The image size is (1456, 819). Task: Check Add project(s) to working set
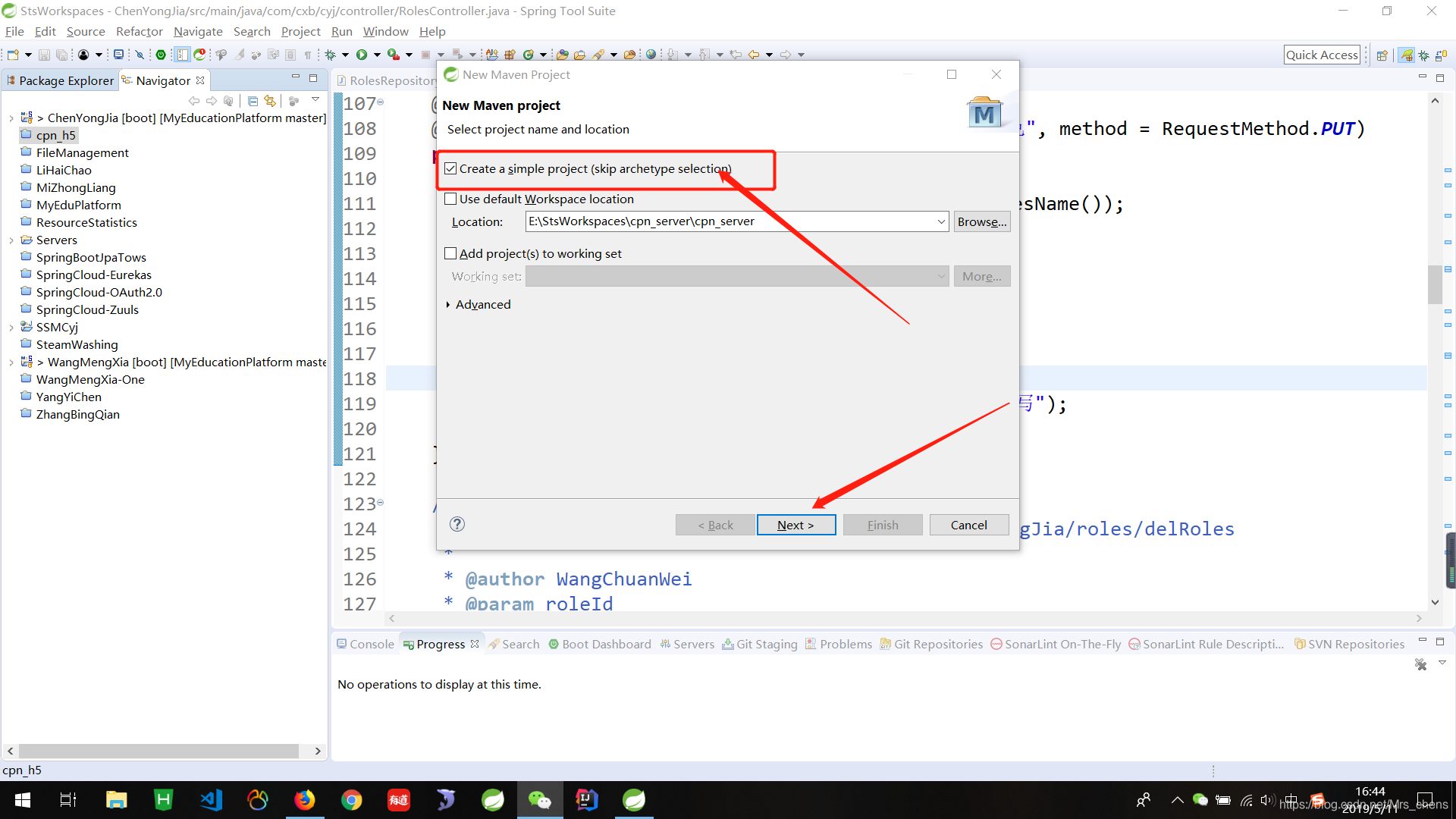click(450, 253)
